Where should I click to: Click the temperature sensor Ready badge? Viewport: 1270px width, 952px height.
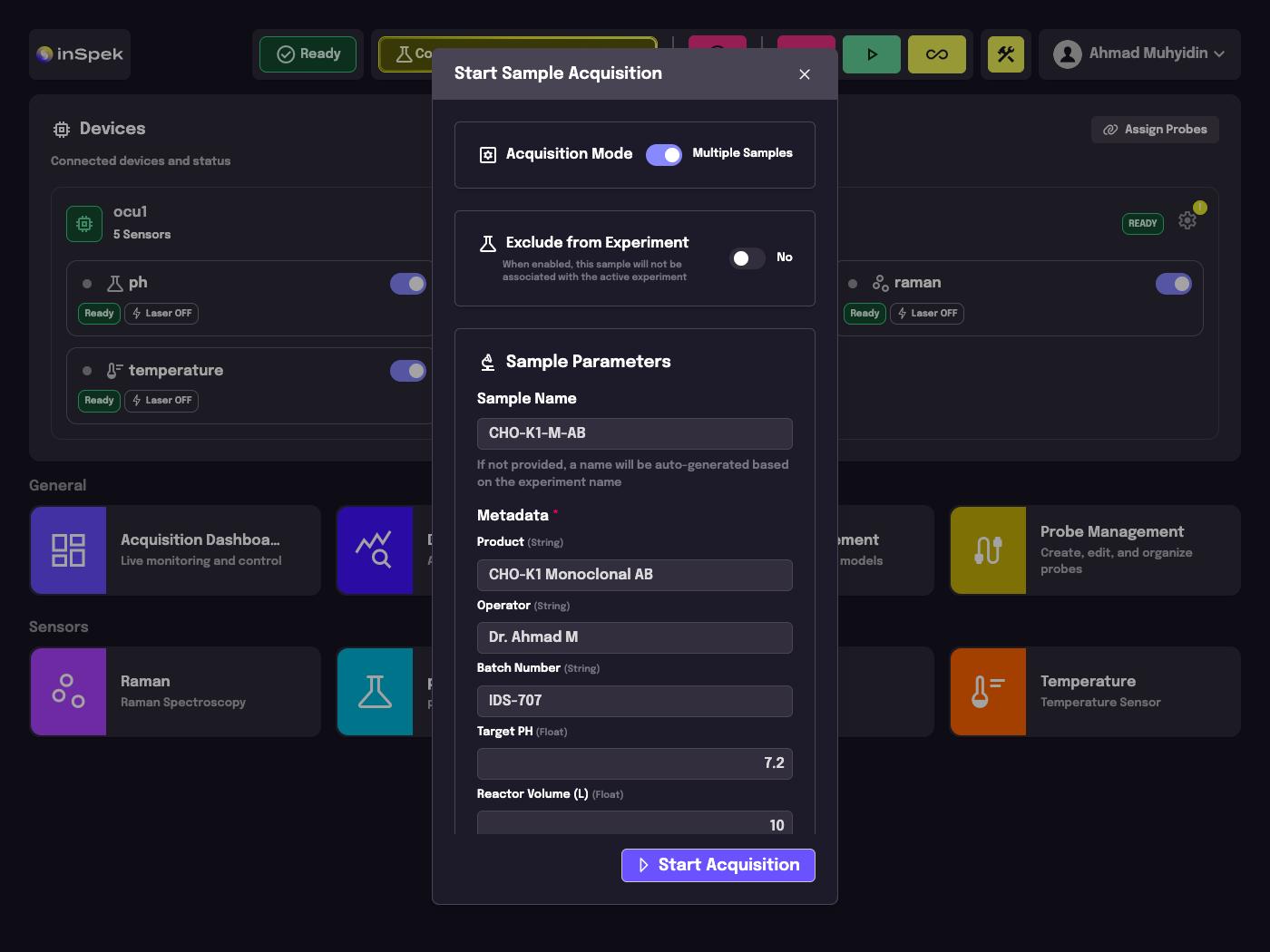100,401
